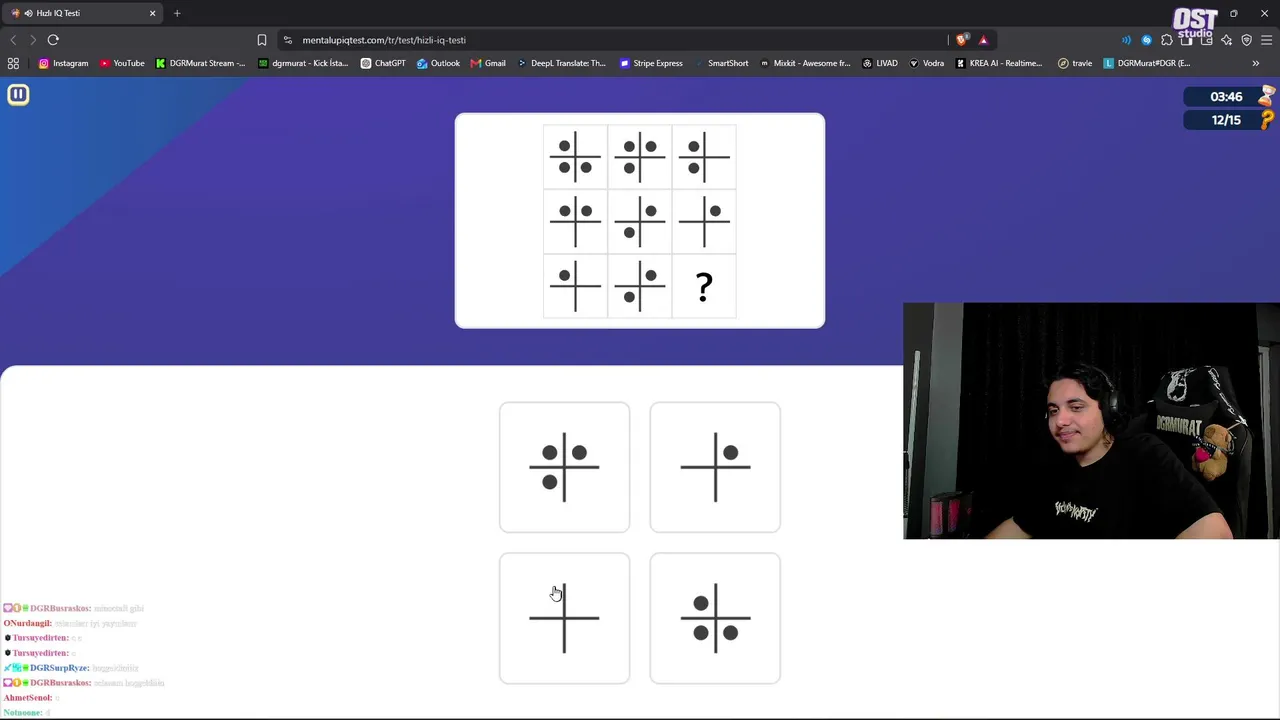
Task: Click the question mark progress icon
Action: pyautogui.click(x=1268, y=120)
